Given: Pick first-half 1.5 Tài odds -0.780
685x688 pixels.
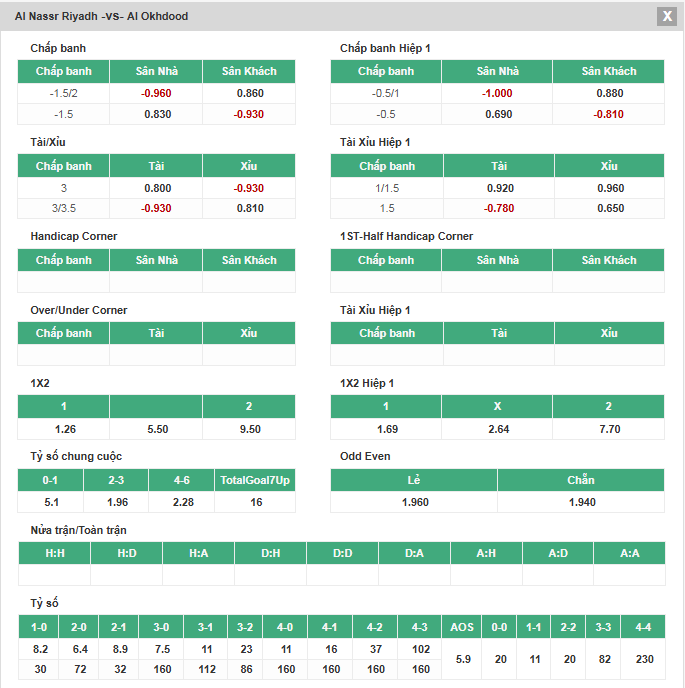Looking at the screenshot, I should coord(497,208).
